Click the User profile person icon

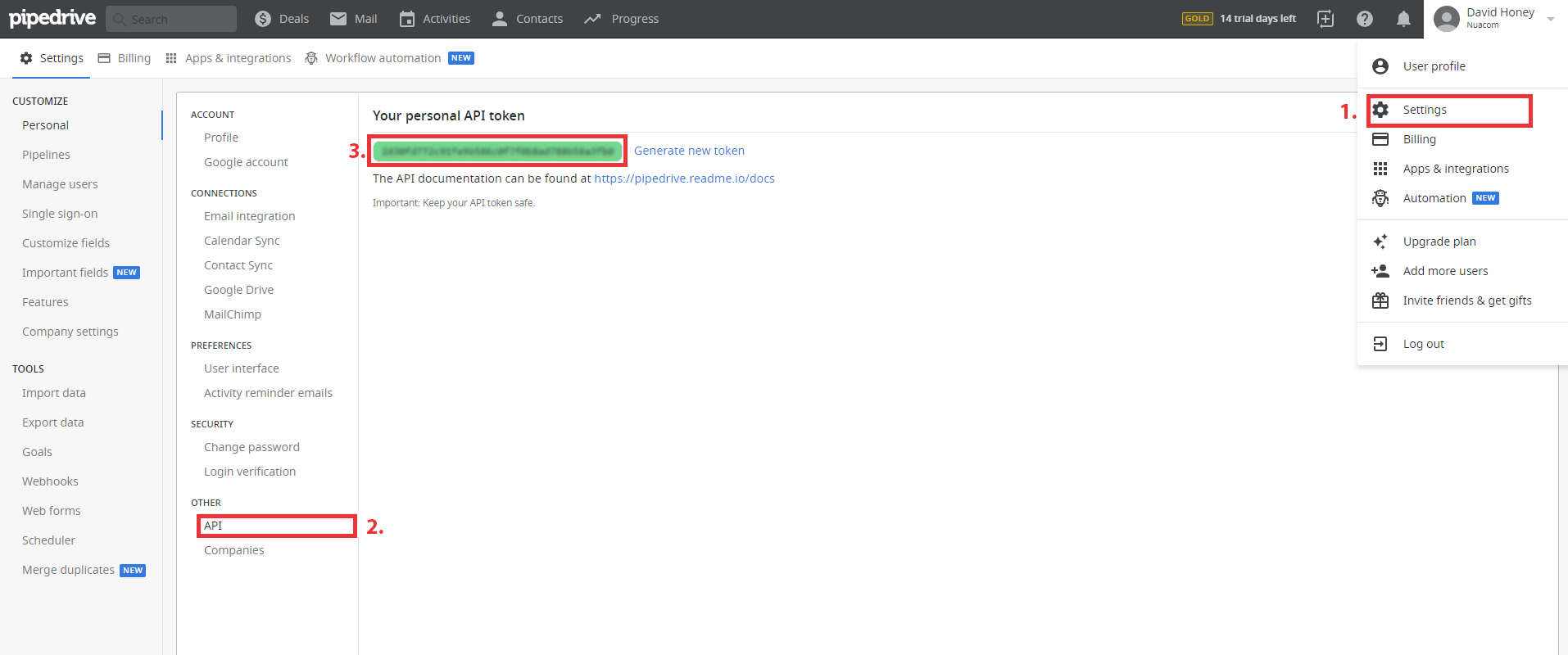click(1380, 66)
